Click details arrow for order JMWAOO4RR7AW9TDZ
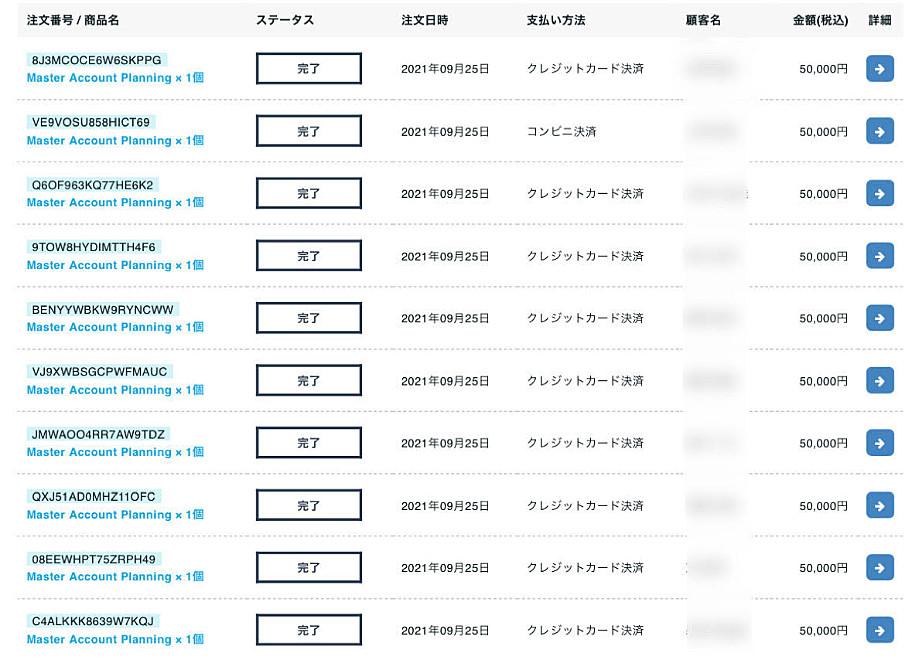Image resolution: width=905 pixels, height=670 pixels. point(880,443)
